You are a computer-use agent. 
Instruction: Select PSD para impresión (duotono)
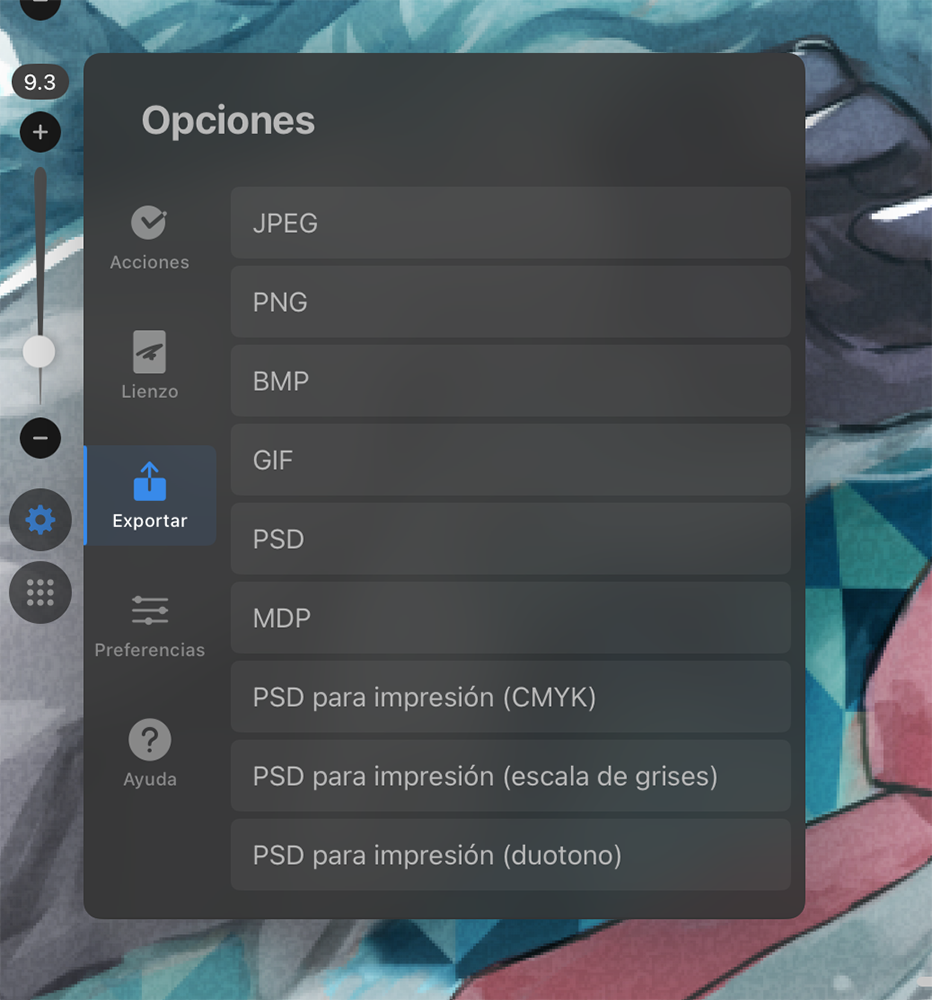point(510,855)
